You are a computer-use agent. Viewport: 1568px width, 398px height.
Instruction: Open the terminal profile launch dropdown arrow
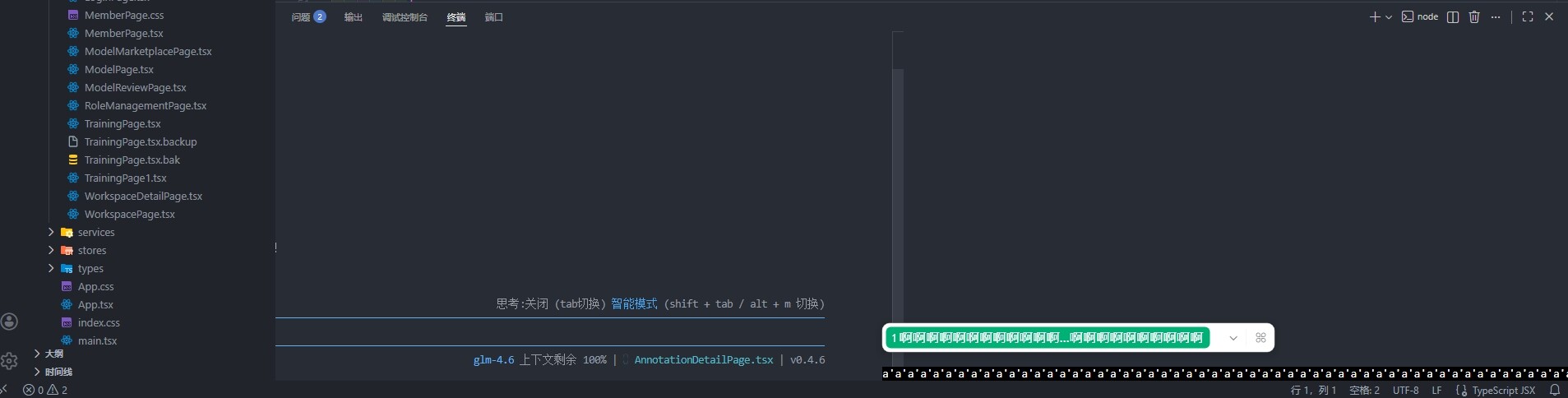(1389, 17)
